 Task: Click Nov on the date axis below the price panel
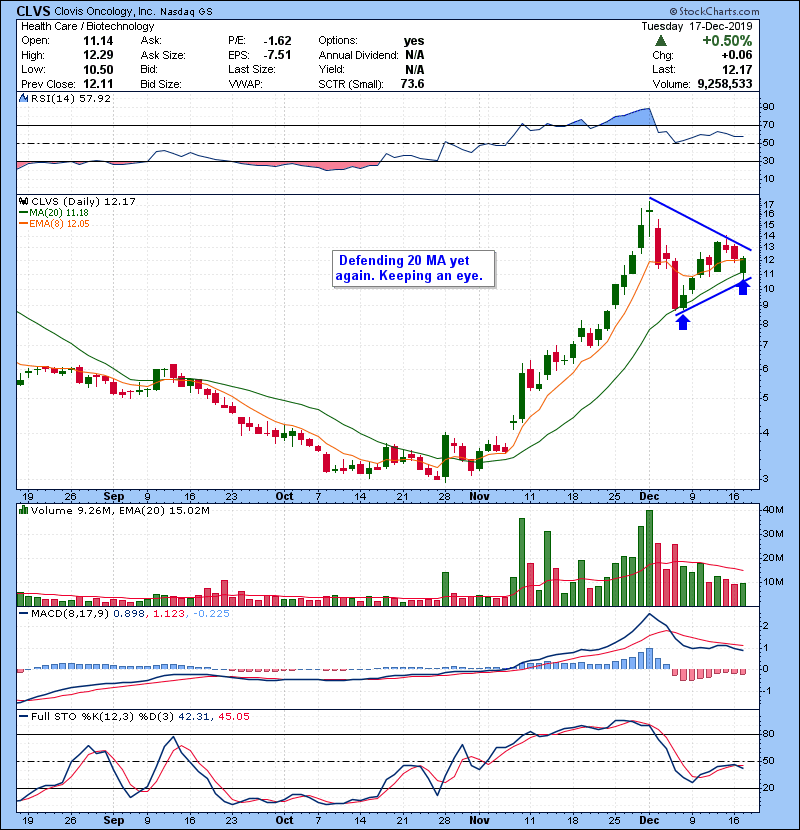click(480, 497)
